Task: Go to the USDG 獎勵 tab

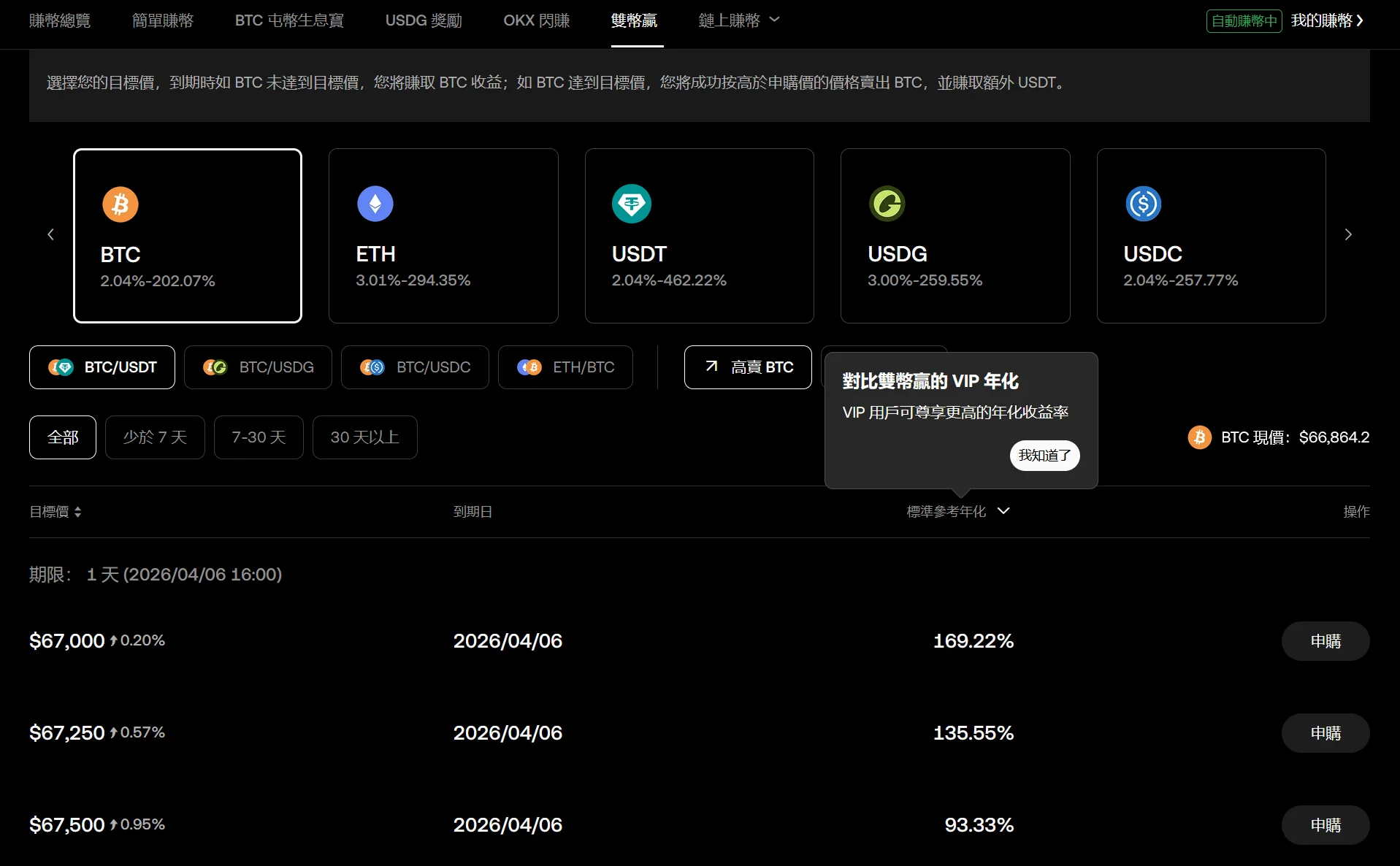Action: 424,20
